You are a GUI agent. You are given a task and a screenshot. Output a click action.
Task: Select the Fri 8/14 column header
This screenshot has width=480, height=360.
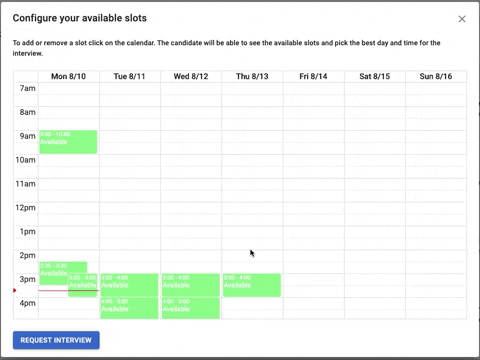(x=313, y=76)
